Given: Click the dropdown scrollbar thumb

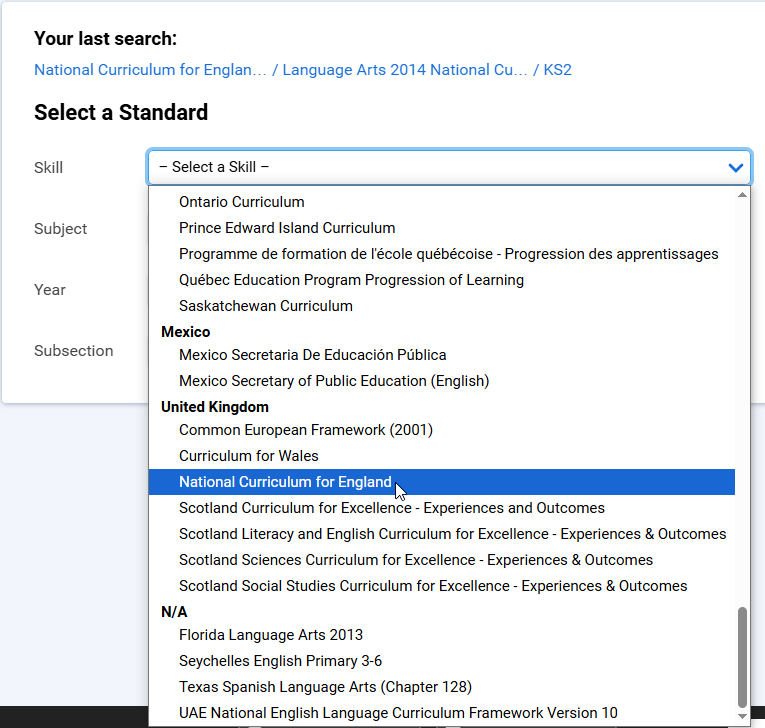Looking at the screenshot, I should (x=742, y=657).
